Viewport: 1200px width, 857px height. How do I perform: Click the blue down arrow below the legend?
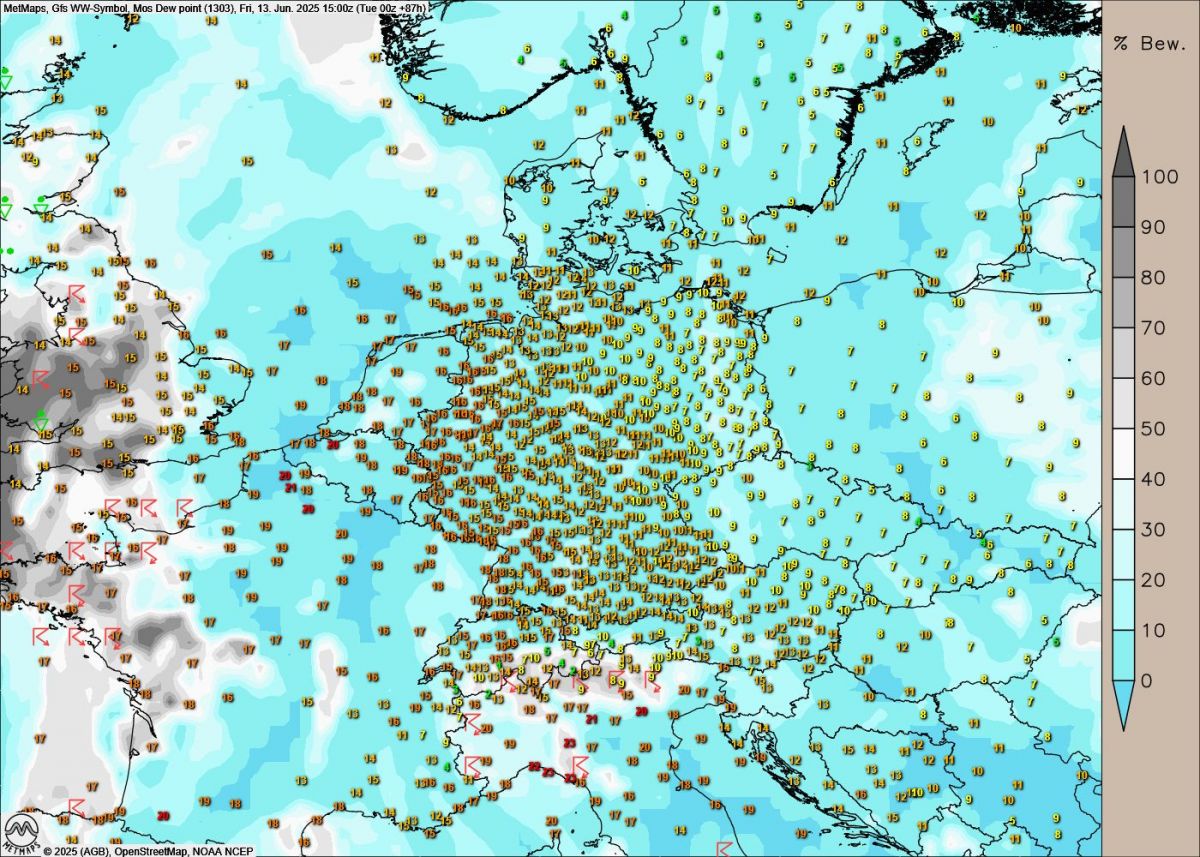[x=1124, y=708]
